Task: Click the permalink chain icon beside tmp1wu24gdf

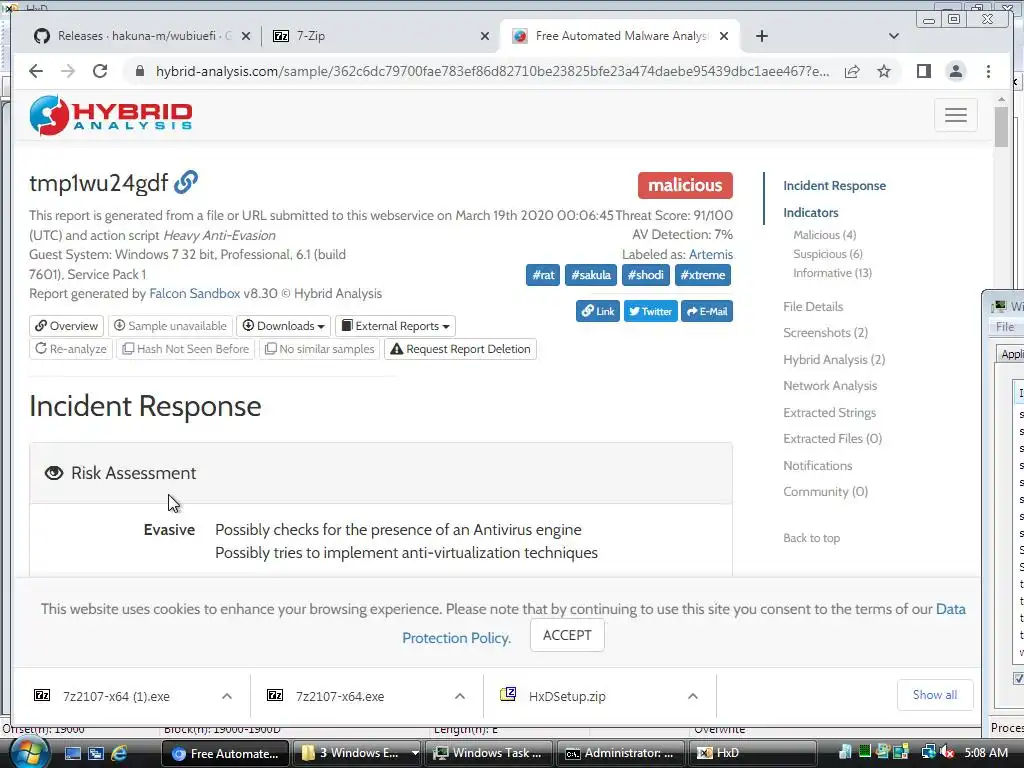Action: [186, 182]
